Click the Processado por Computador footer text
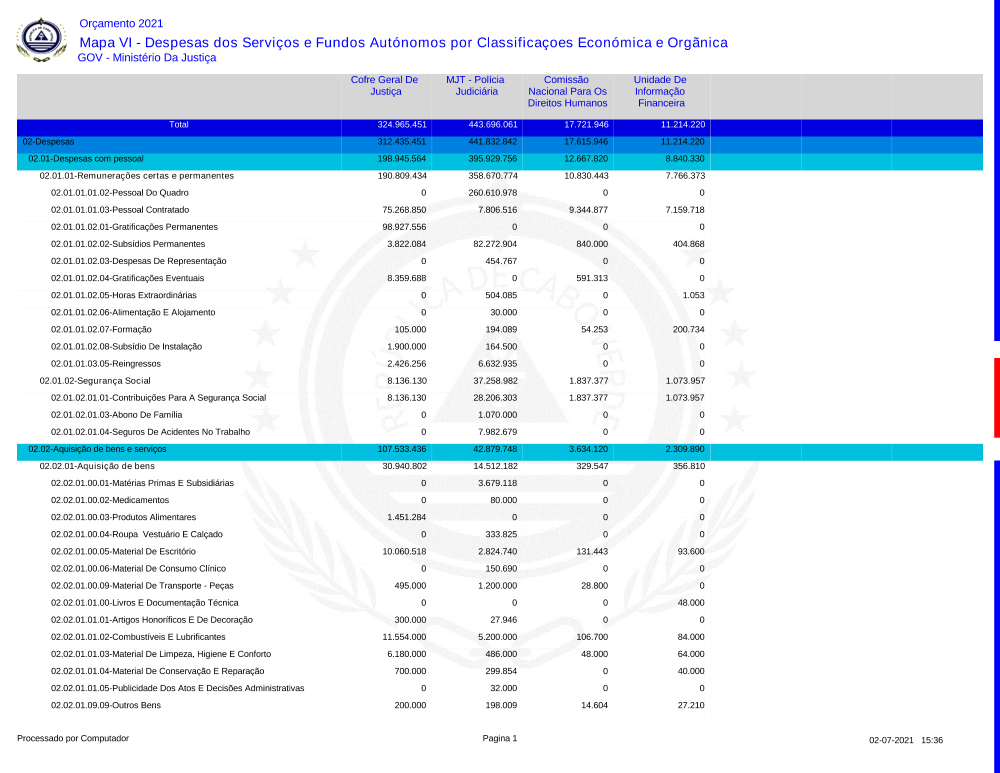Screen dimensions: 1000x773 [73, 739]
